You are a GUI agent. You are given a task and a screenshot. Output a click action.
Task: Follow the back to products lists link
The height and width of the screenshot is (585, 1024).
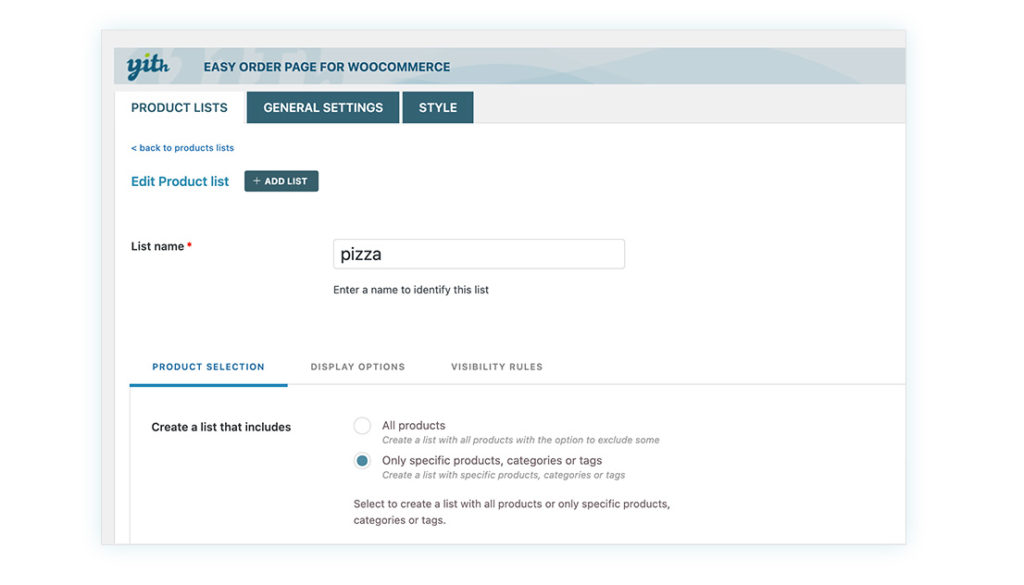coord(182,148)
